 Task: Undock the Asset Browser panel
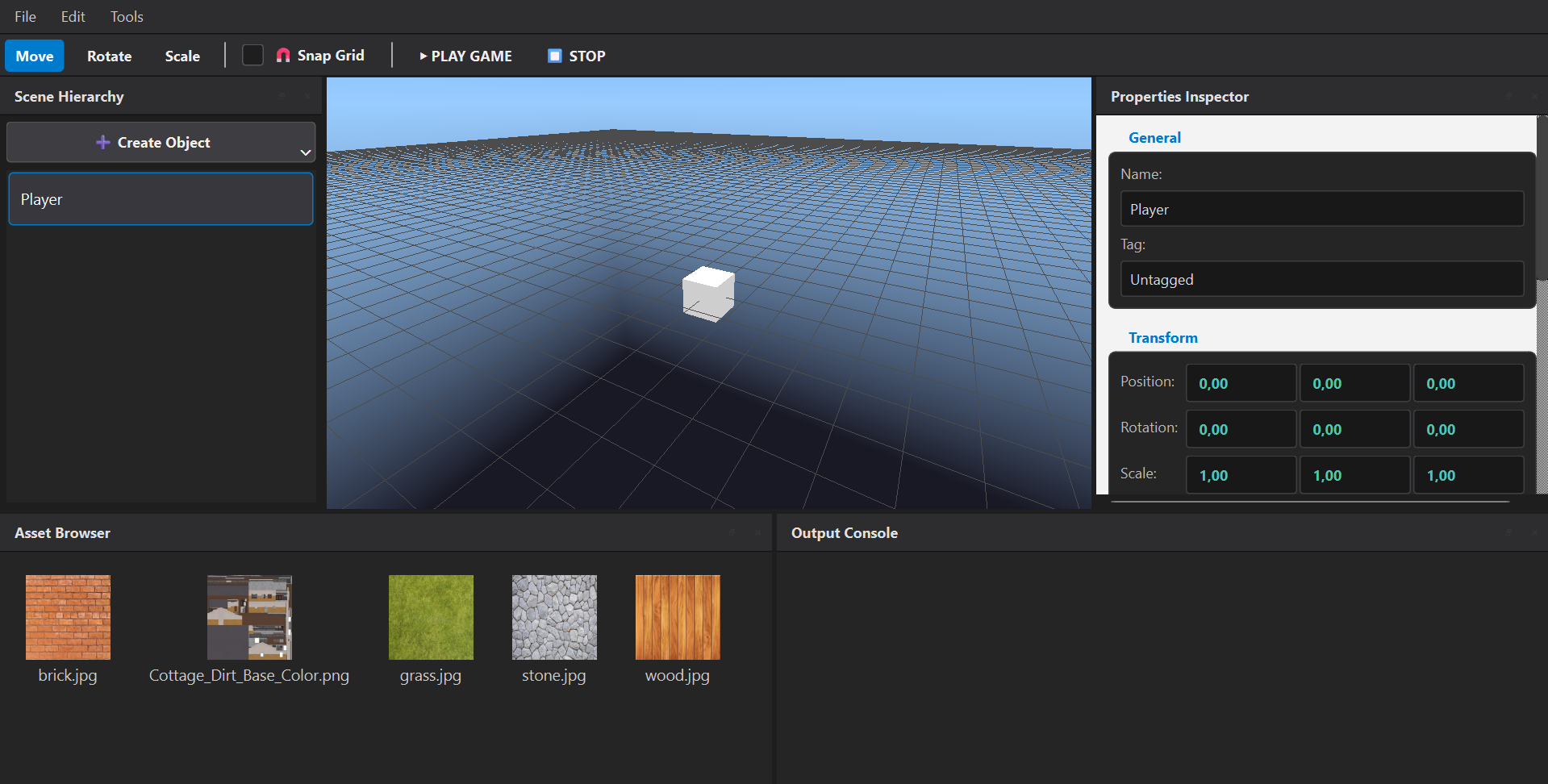click(732, 532)
